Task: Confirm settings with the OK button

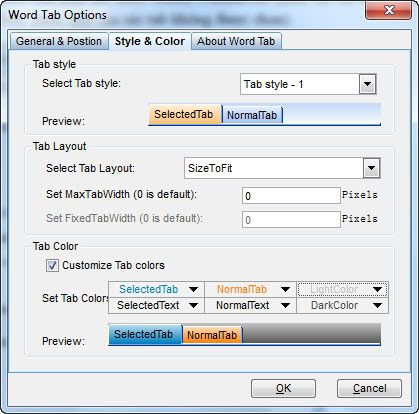Action: click(283, 388)
